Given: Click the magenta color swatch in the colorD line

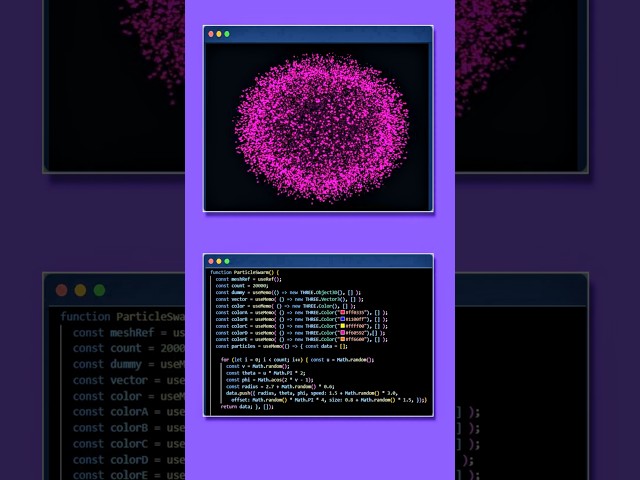Looking at the screenshot, I should coord(342,333).
